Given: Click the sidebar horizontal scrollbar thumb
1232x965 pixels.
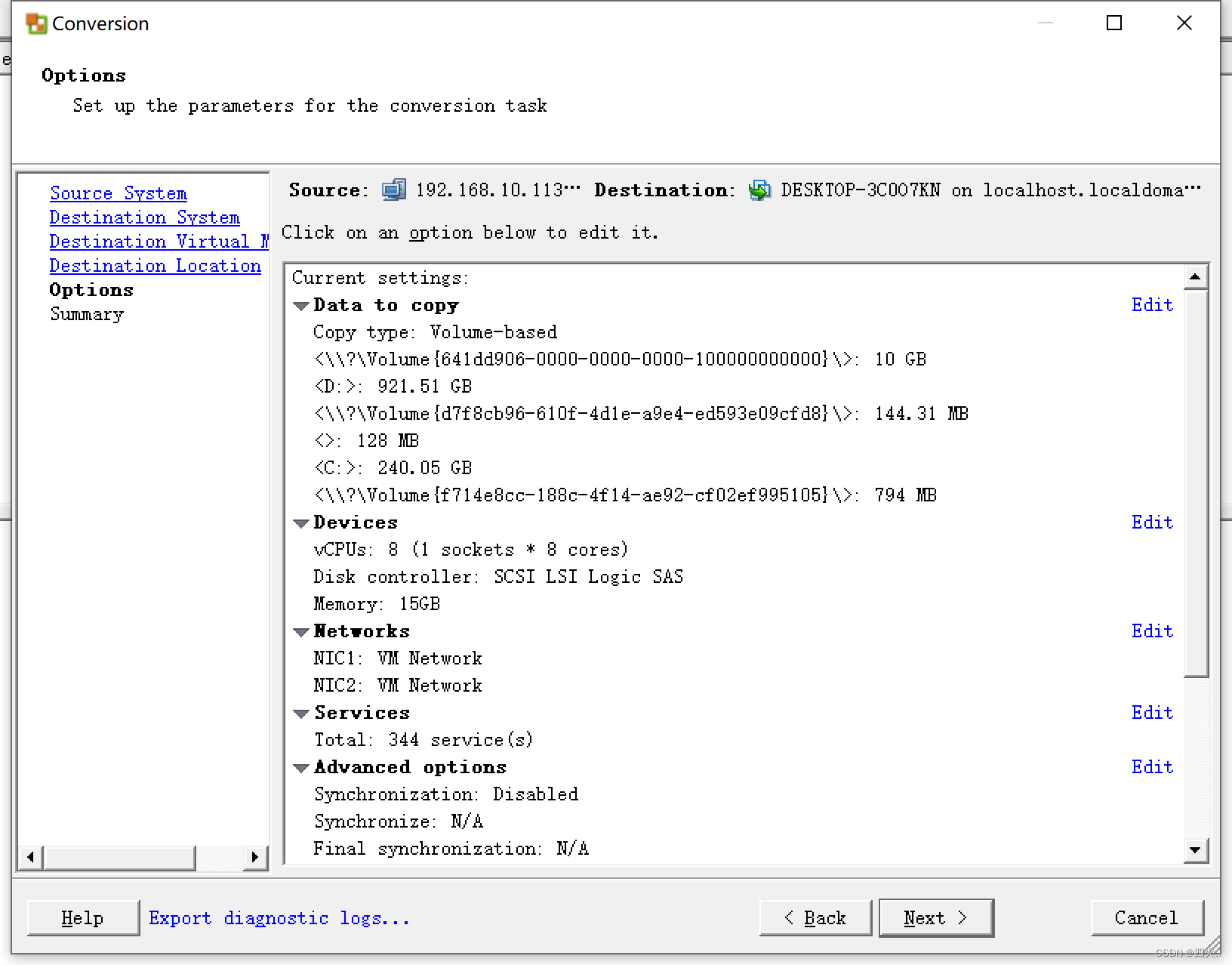Looking at the screenshot, I should point(119,857).
